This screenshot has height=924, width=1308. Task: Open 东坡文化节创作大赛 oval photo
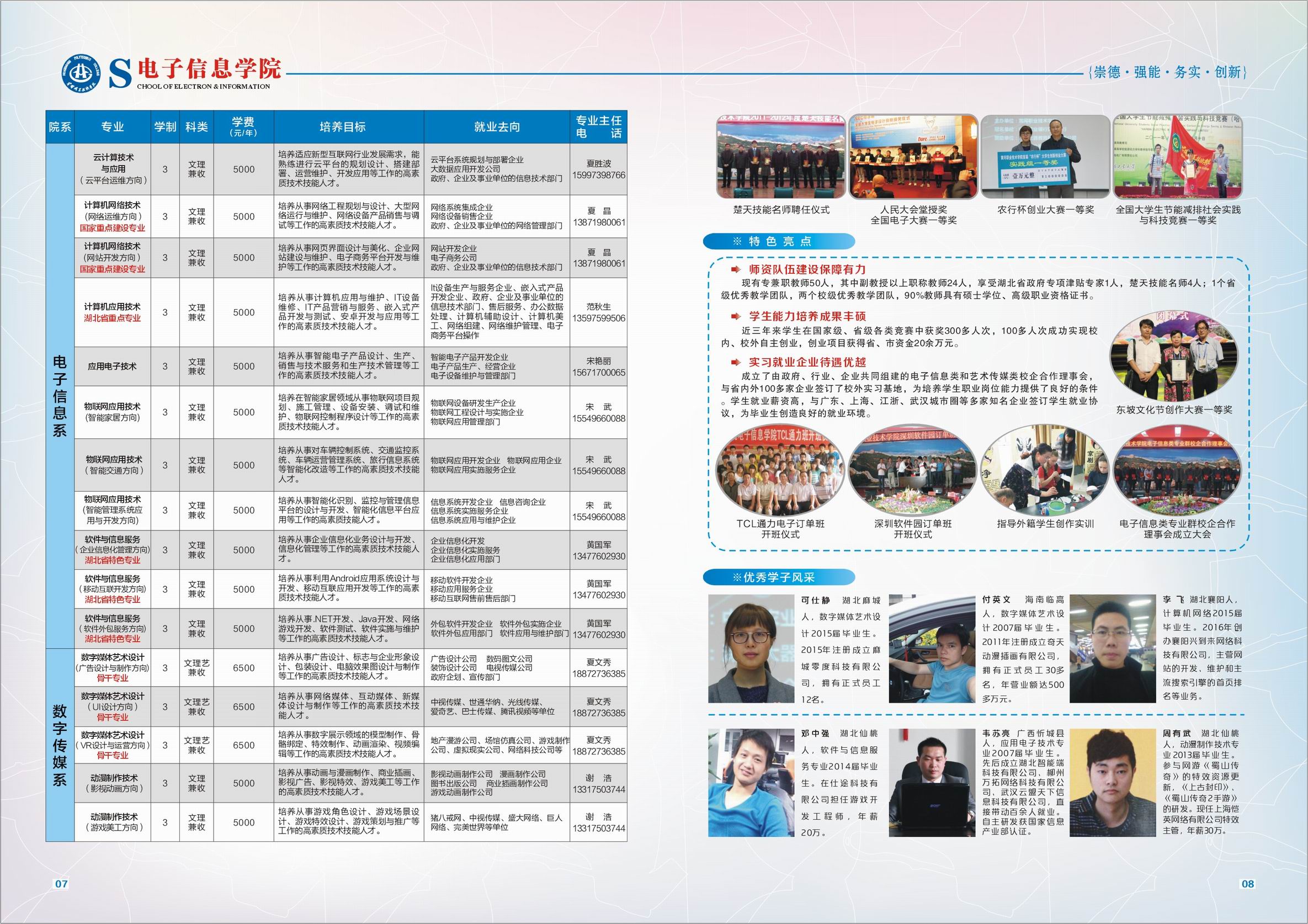(x=1174, y=355)
